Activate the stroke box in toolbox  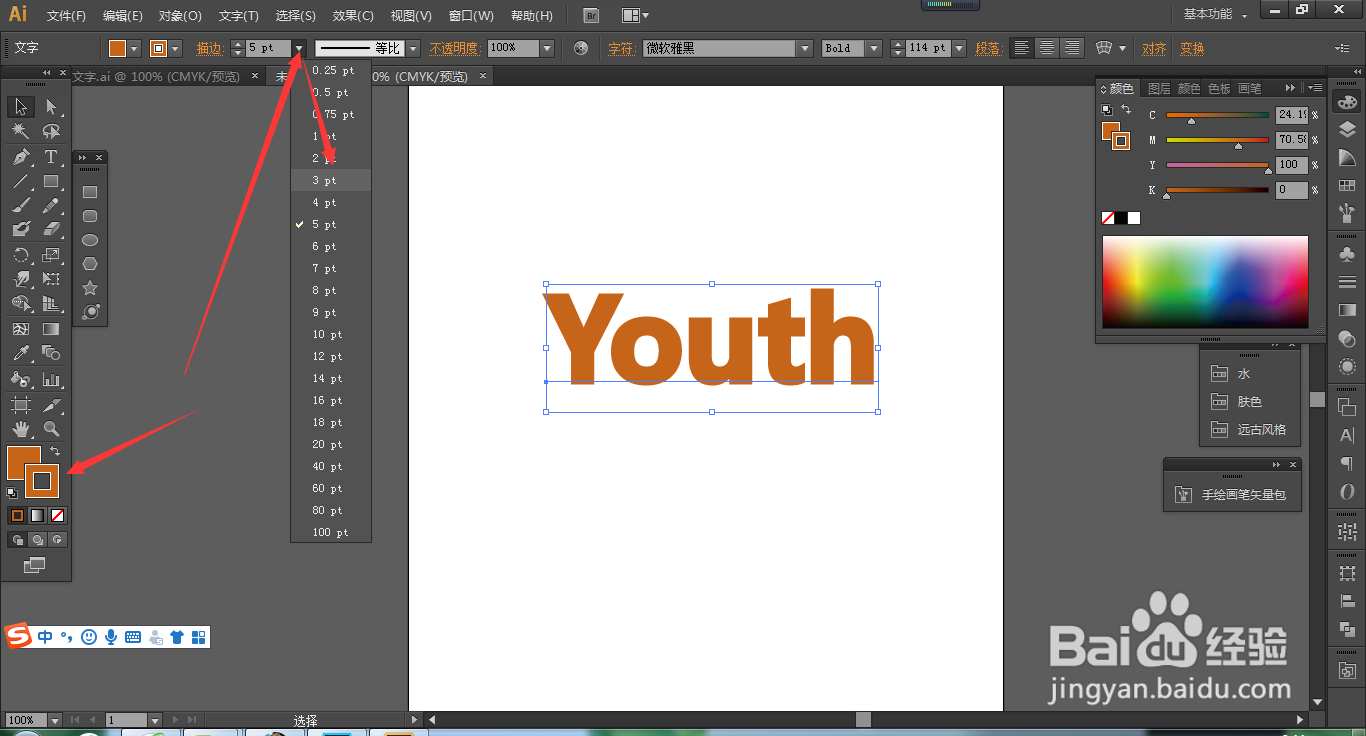(42, 481)
